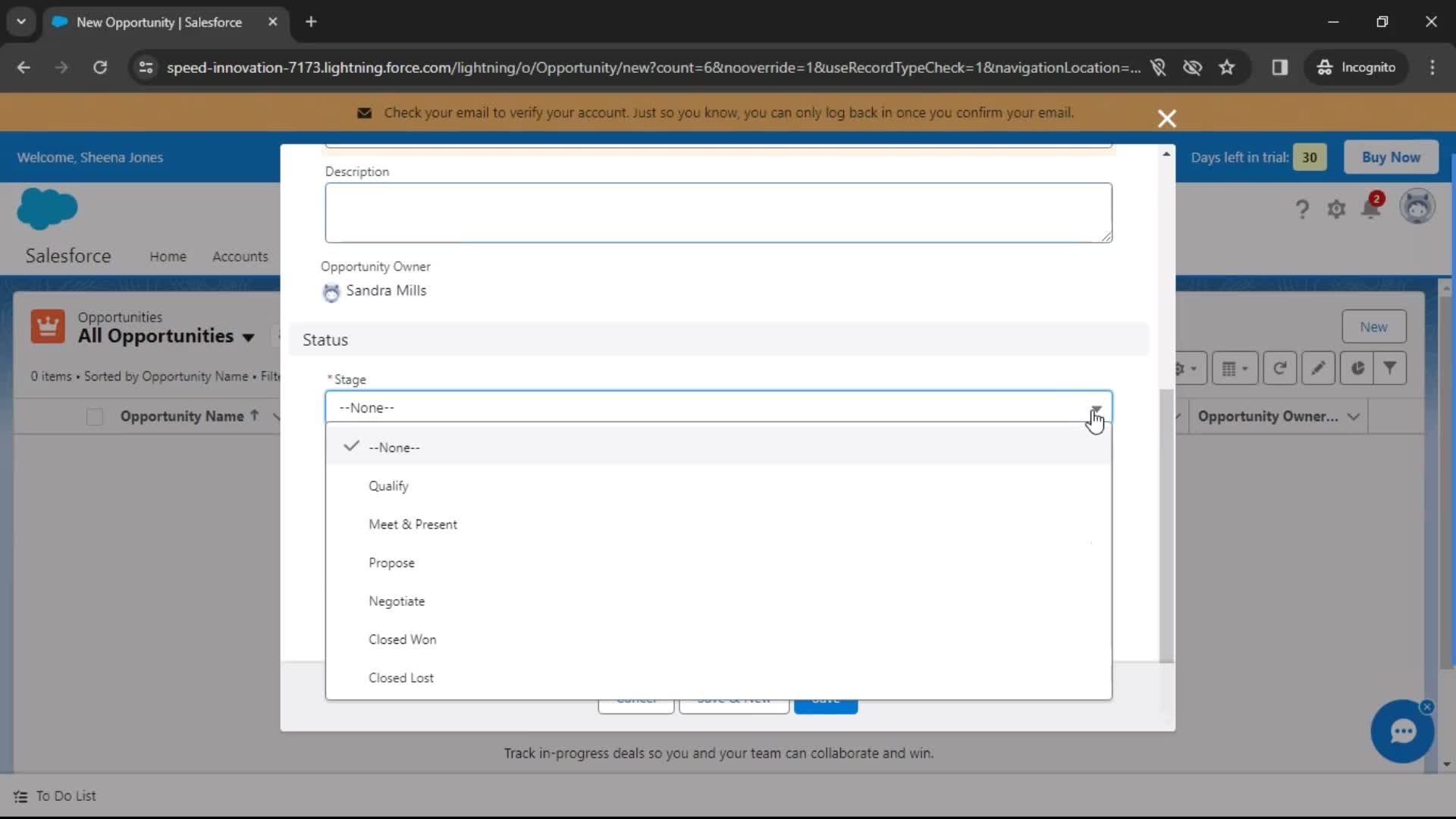This screenshot has width=1456, height=819.
Task: Open the Setup gear icon
Action: (x=1336, y=209)
